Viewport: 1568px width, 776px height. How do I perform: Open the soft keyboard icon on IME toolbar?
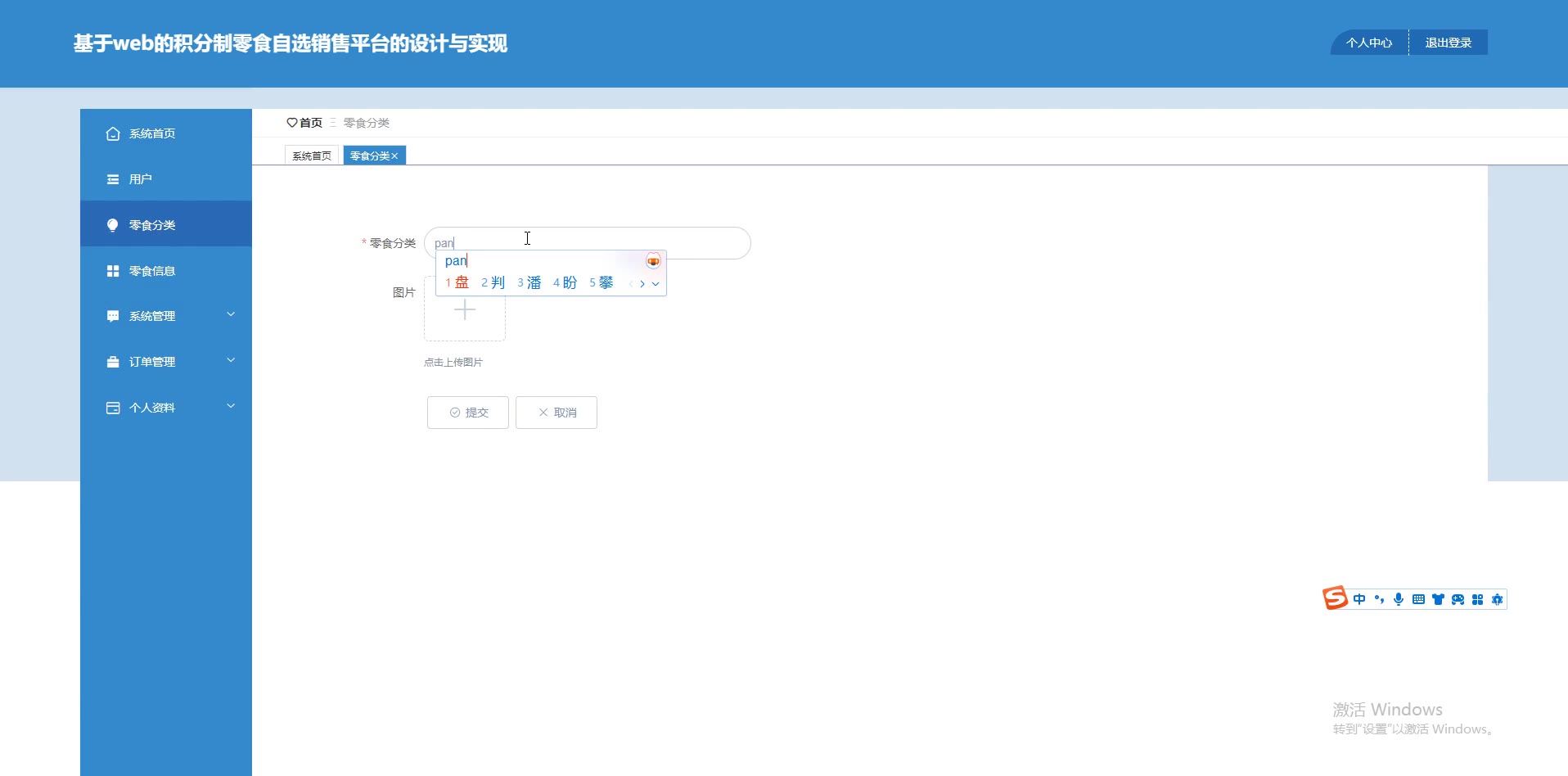1418,599
